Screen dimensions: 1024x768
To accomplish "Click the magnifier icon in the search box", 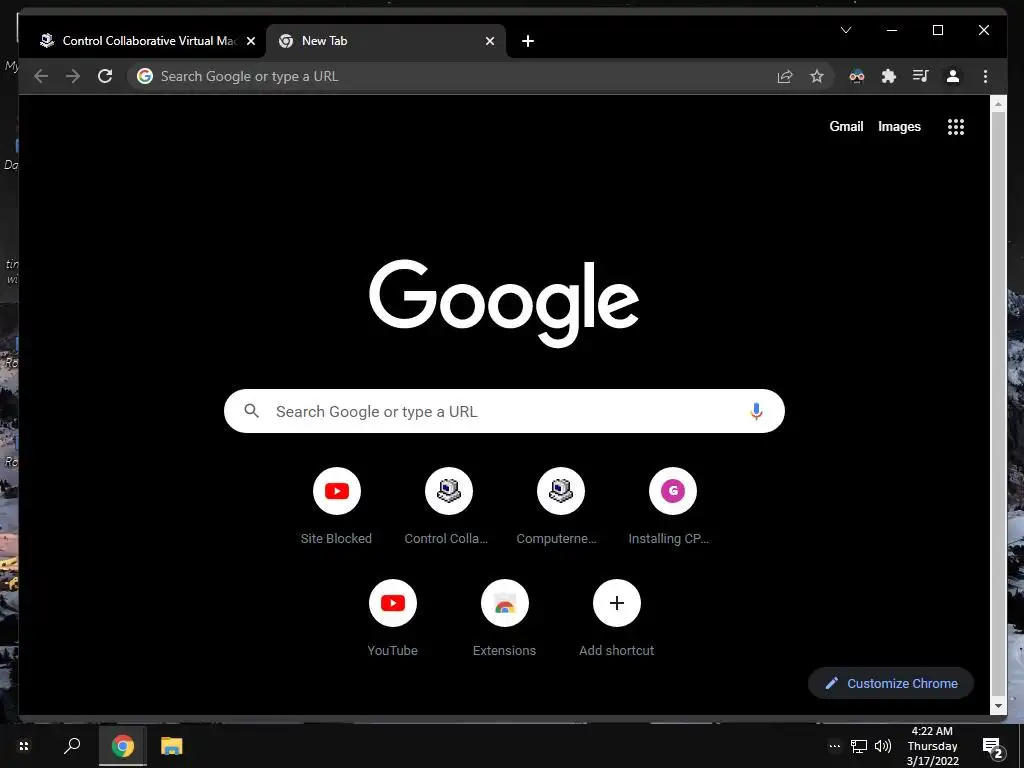I will (x=251, y=411).
